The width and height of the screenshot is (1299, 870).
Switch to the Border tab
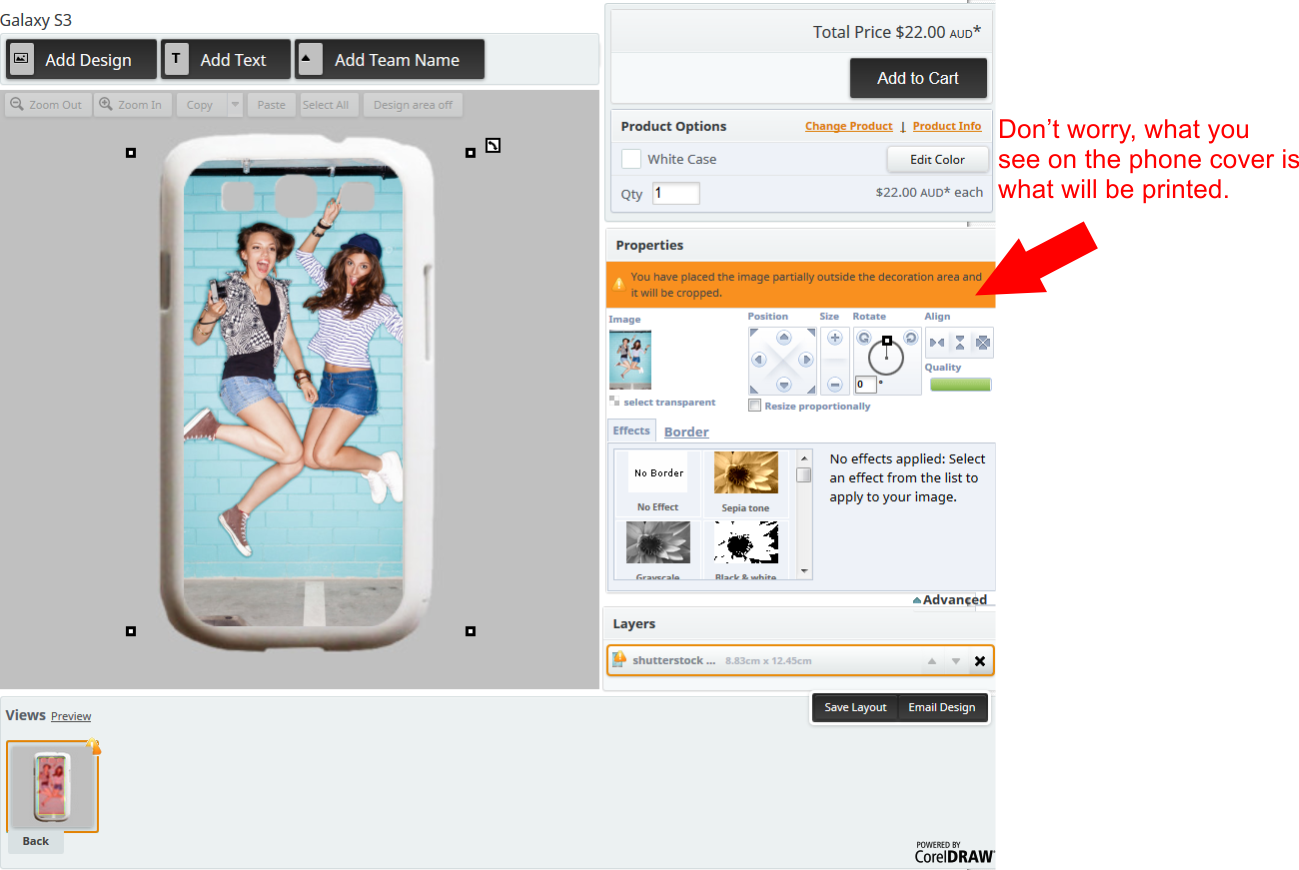coord(686,432)
